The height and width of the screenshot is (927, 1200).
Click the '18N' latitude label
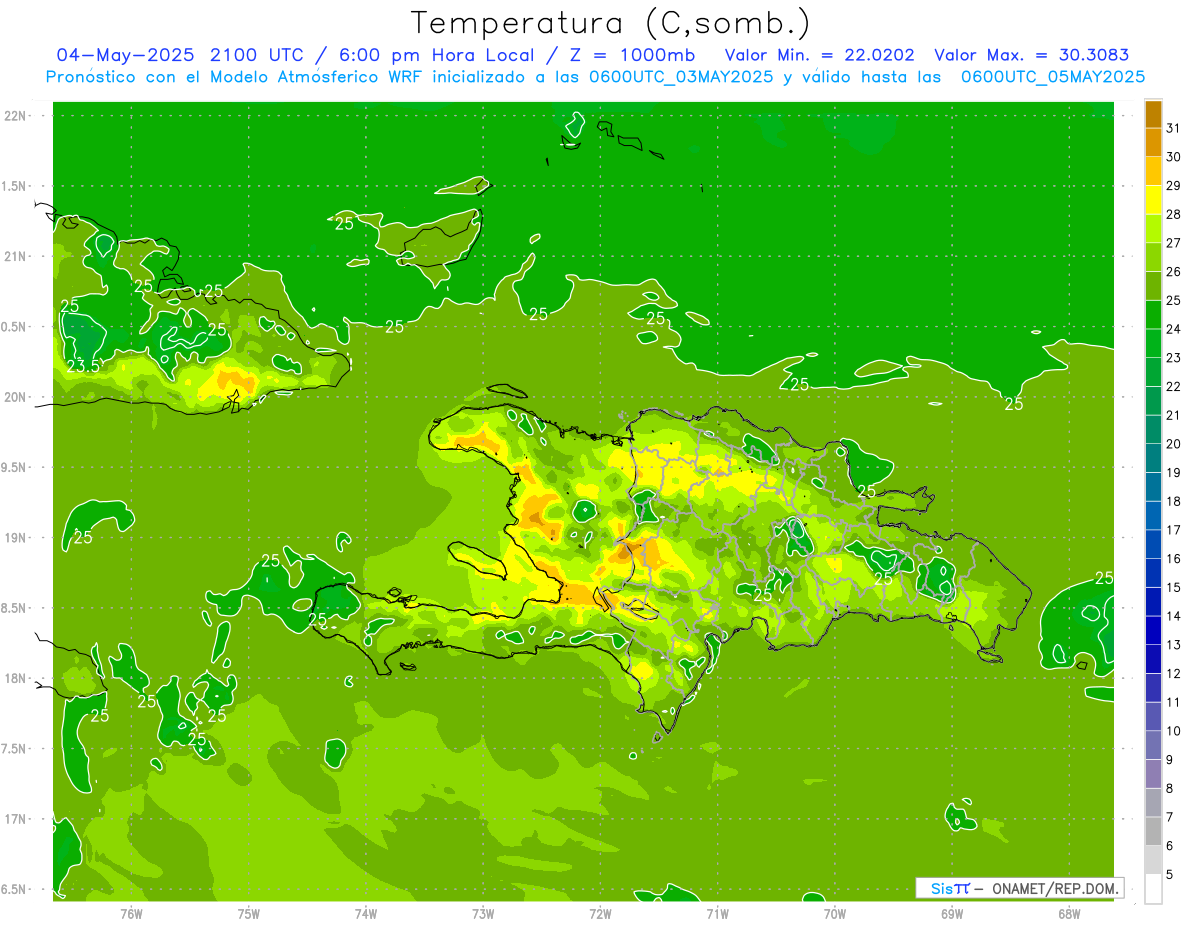click(x=15, y=679)
